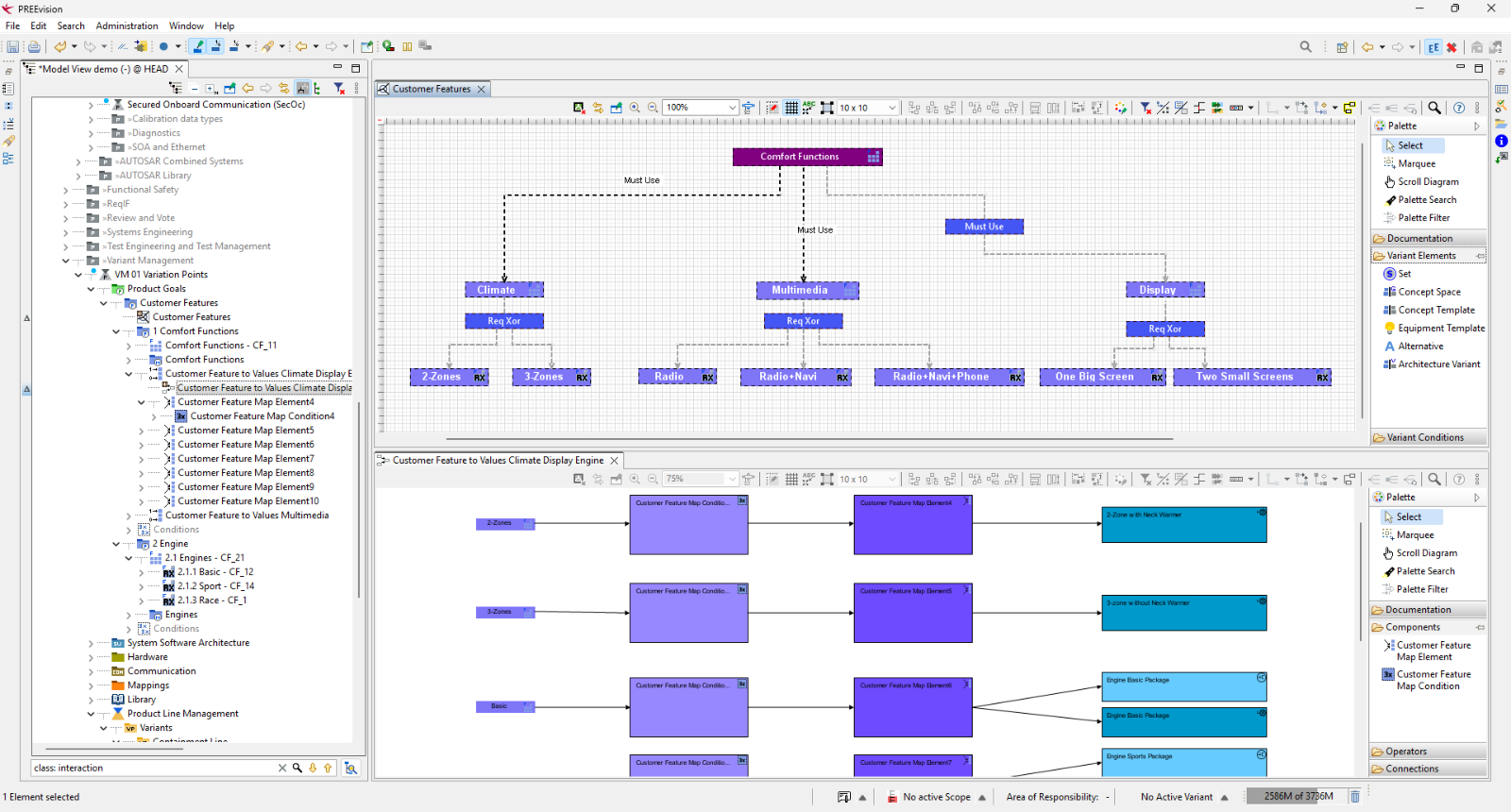The height and width of the screenshot is (812, 1511).
Task: Open the find magnifier in Customer Features toolbar
Action: coord(1435,108)
